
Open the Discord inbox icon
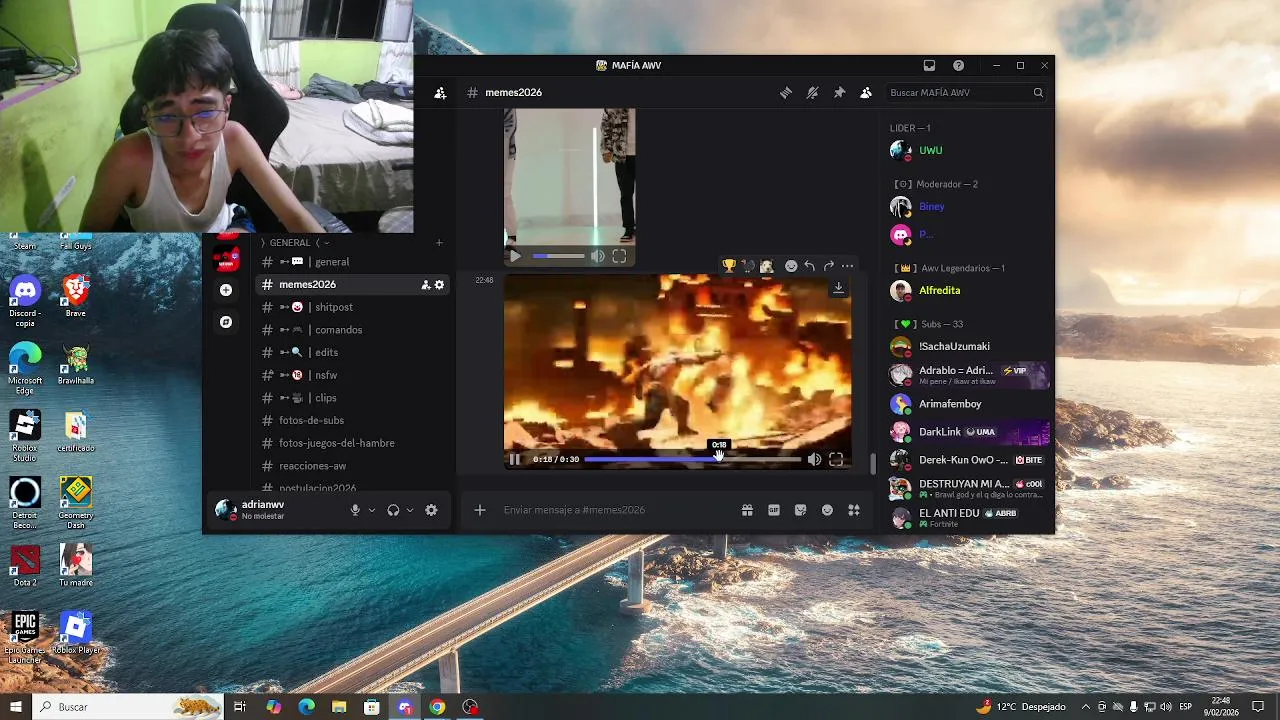[x=929, y=66]
